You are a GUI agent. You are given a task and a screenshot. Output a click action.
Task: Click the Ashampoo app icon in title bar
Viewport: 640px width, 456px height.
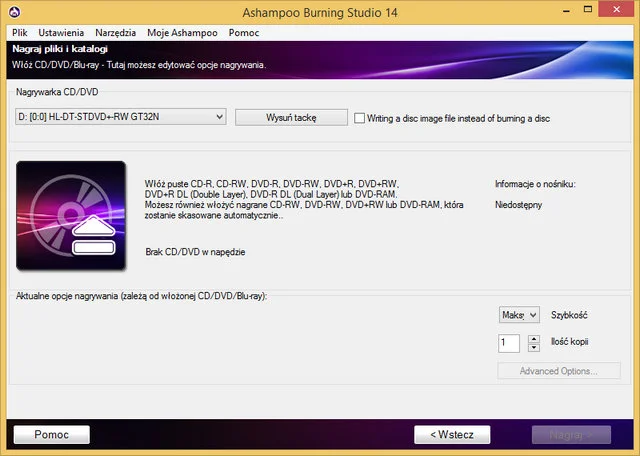click(x=13, y=12)
